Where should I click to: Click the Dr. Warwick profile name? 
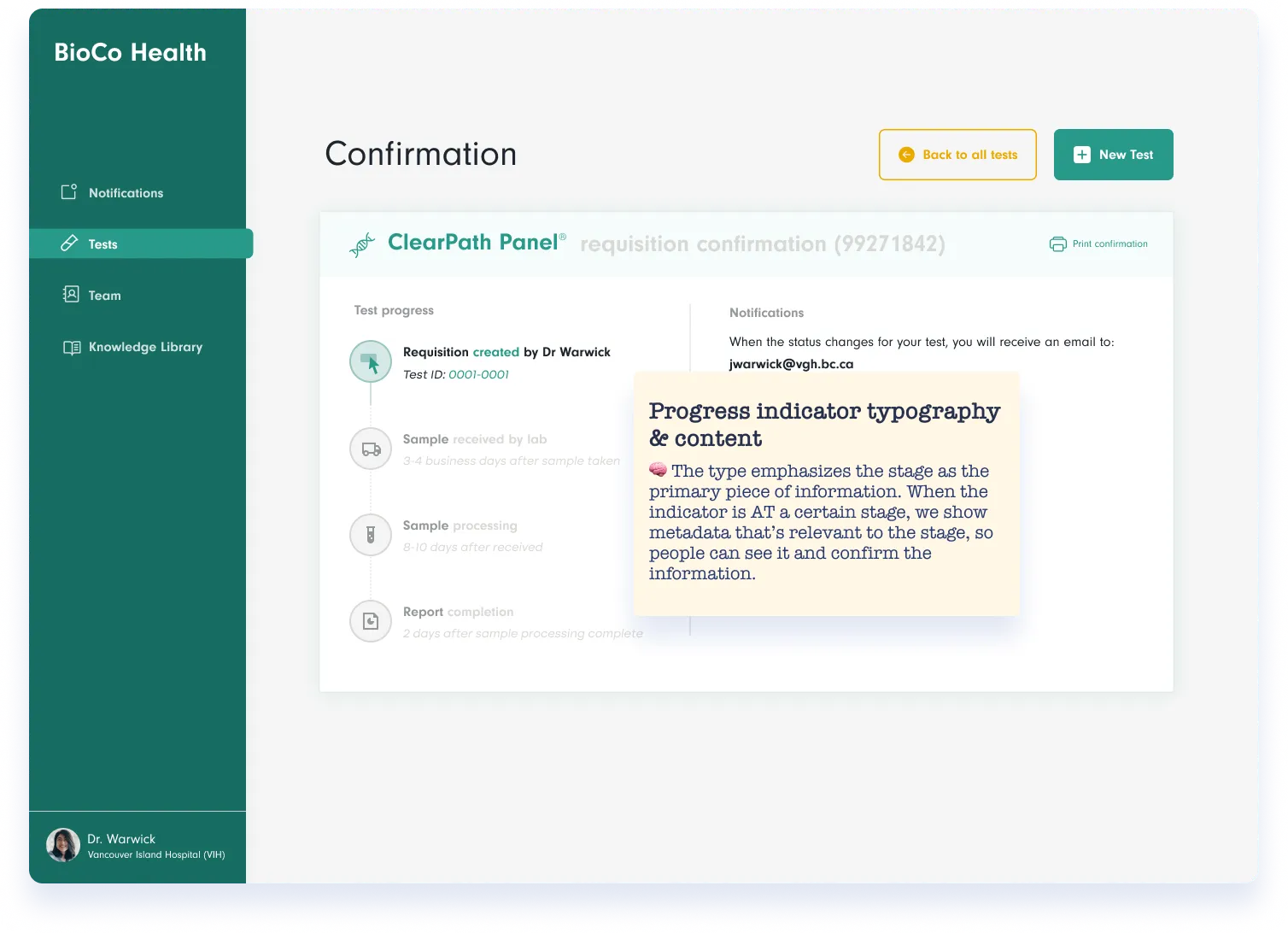121,839
